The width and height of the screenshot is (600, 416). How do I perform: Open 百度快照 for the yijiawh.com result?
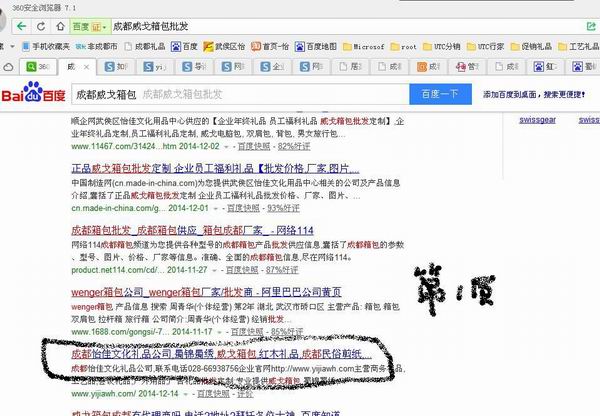(x=213, y=394)
